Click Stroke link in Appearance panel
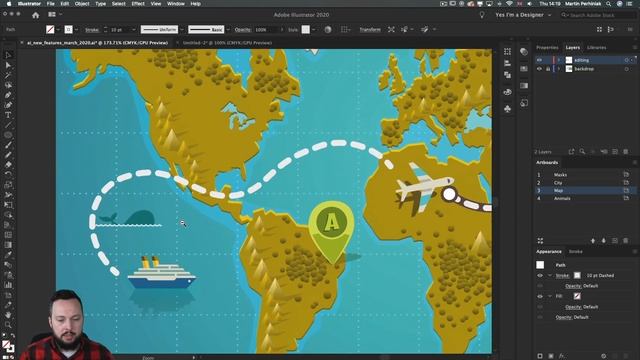This screenshot has width=640, height=360. coord(562,276)
